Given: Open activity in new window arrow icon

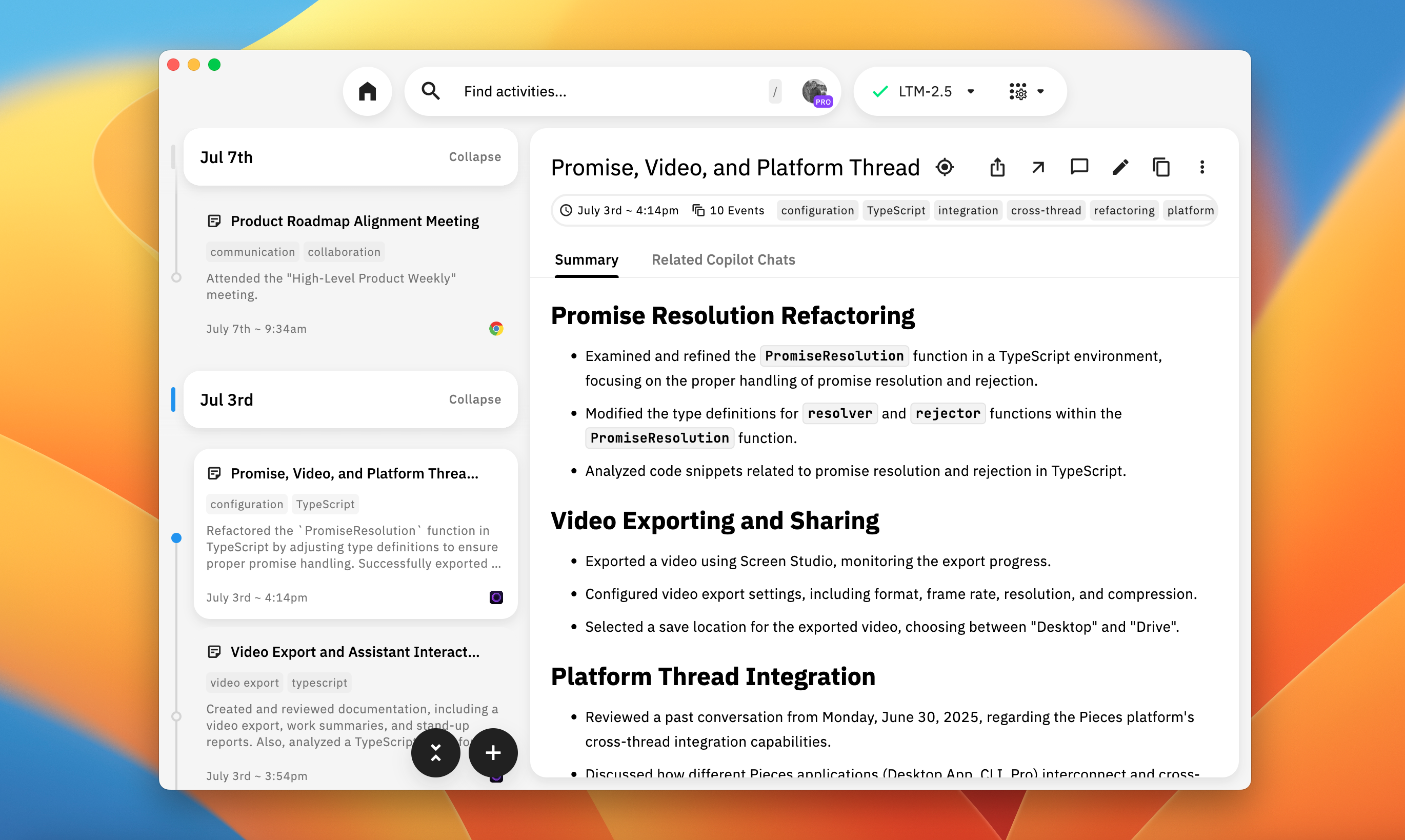Looking at the screenshot, I should pos(1038,167).
